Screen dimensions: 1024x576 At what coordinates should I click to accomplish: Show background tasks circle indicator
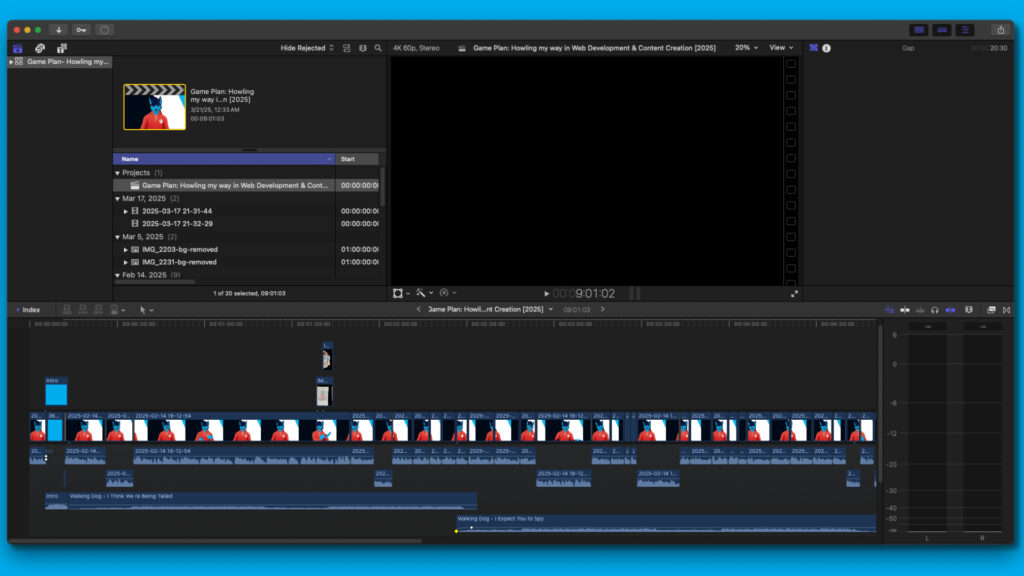point(104,30)
